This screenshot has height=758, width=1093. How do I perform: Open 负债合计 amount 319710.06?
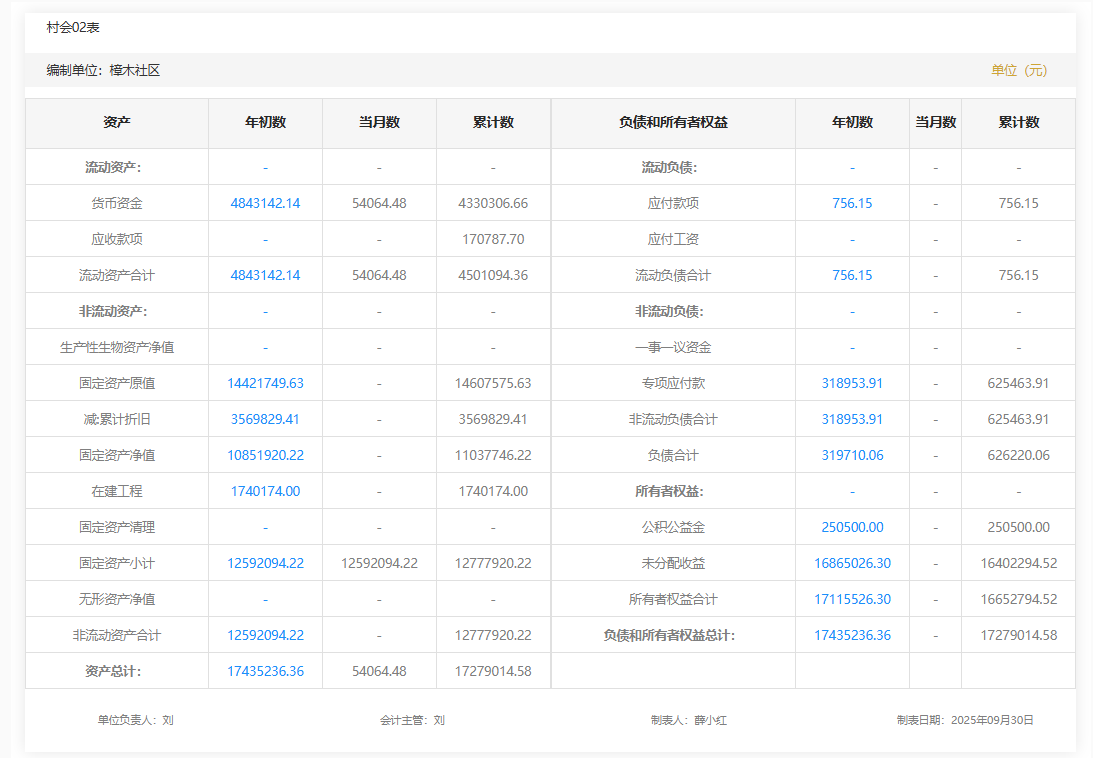click(x=852, y=455)
